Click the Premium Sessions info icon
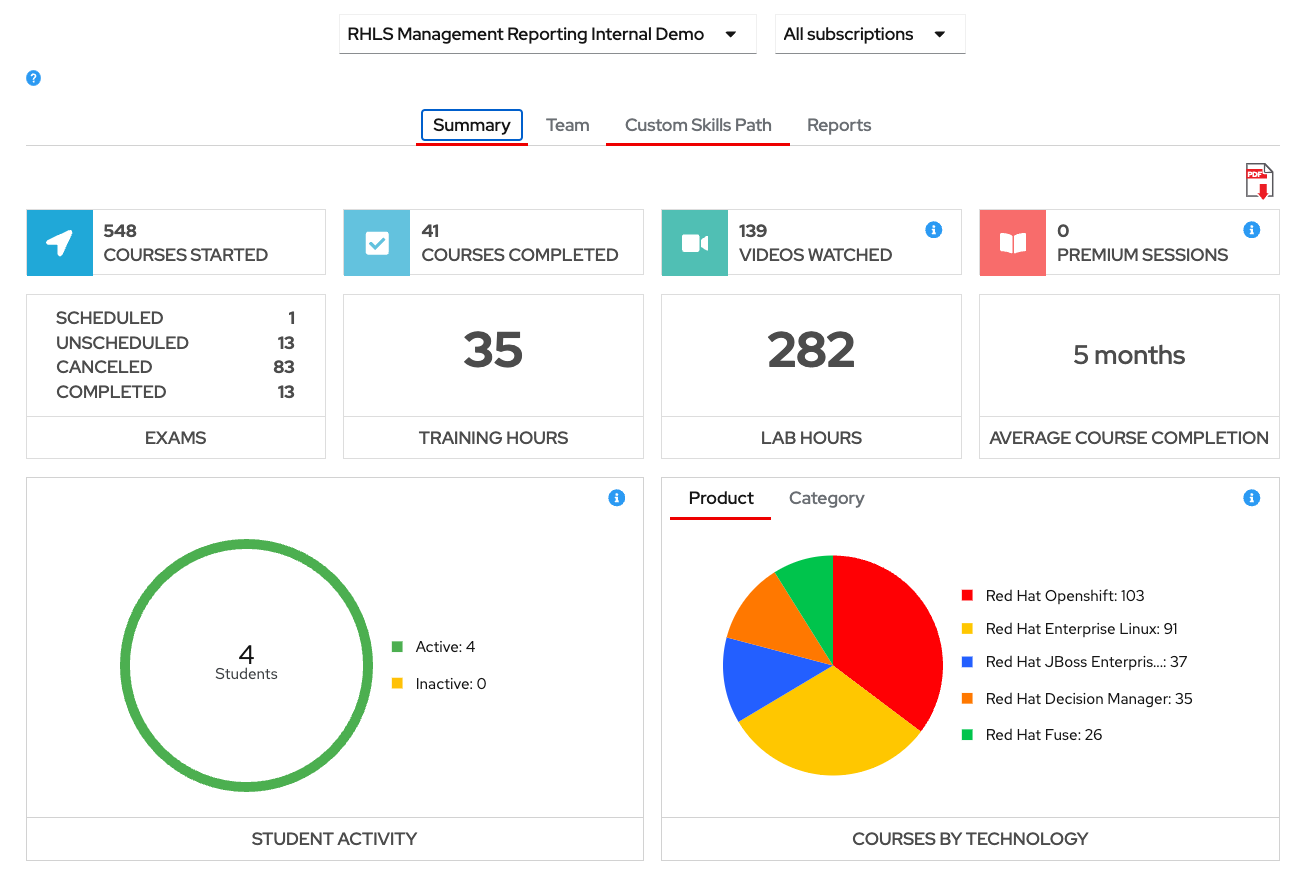This screenshot has height=871, width=1312. 1251,229
